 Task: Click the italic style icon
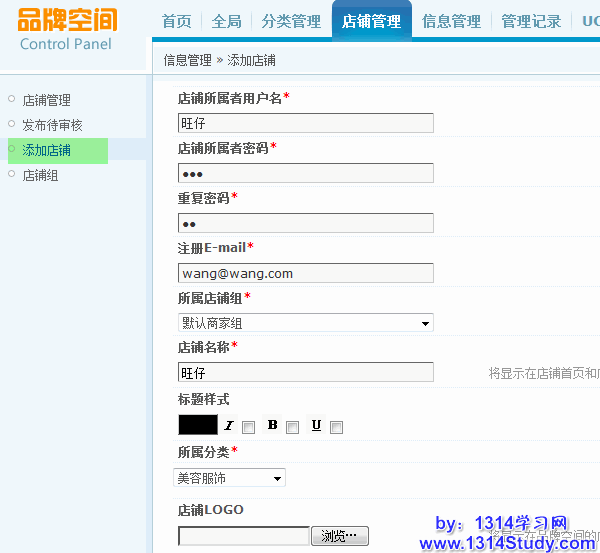pos(228,426)
